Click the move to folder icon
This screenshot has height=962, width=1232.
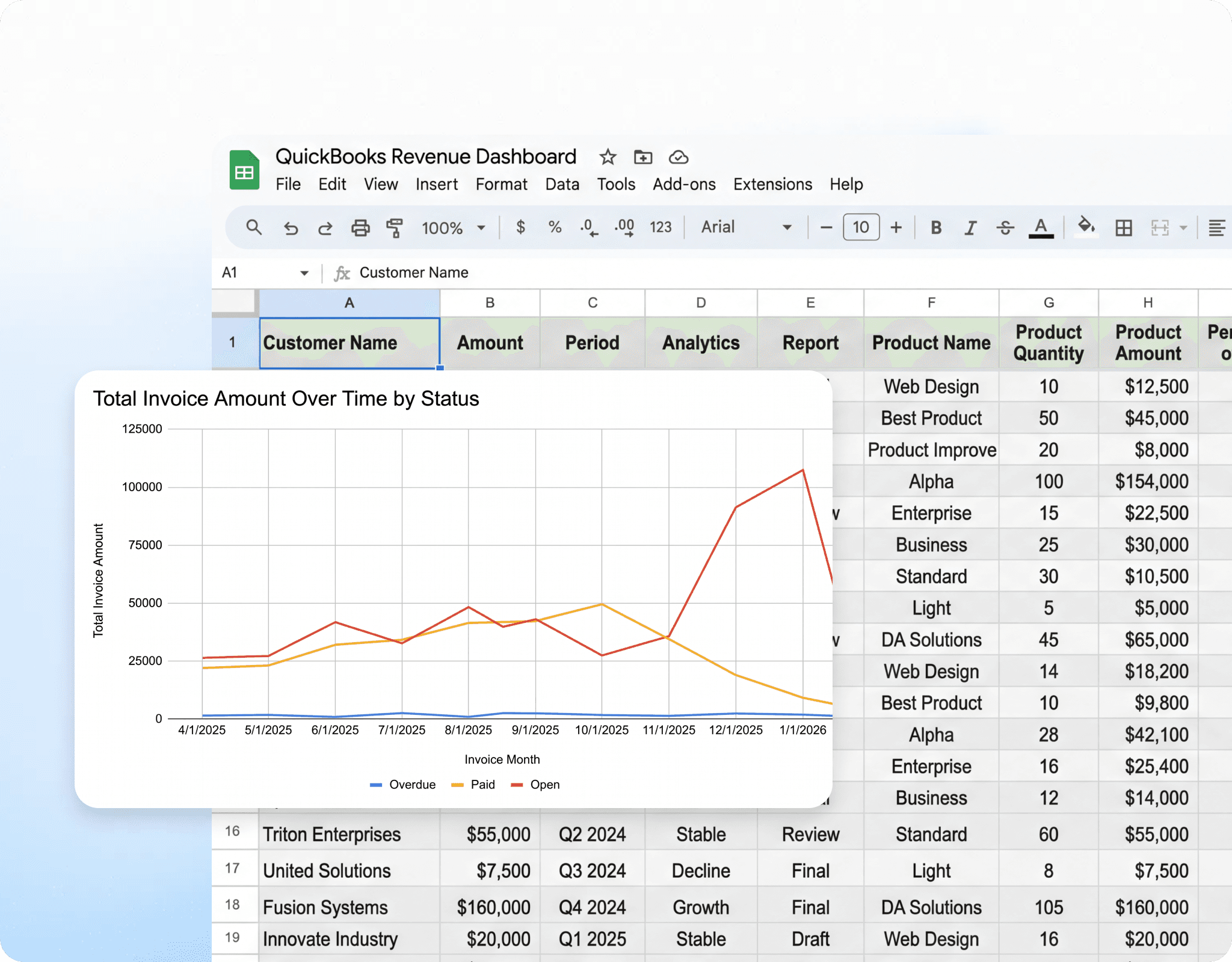pos(643,157)
